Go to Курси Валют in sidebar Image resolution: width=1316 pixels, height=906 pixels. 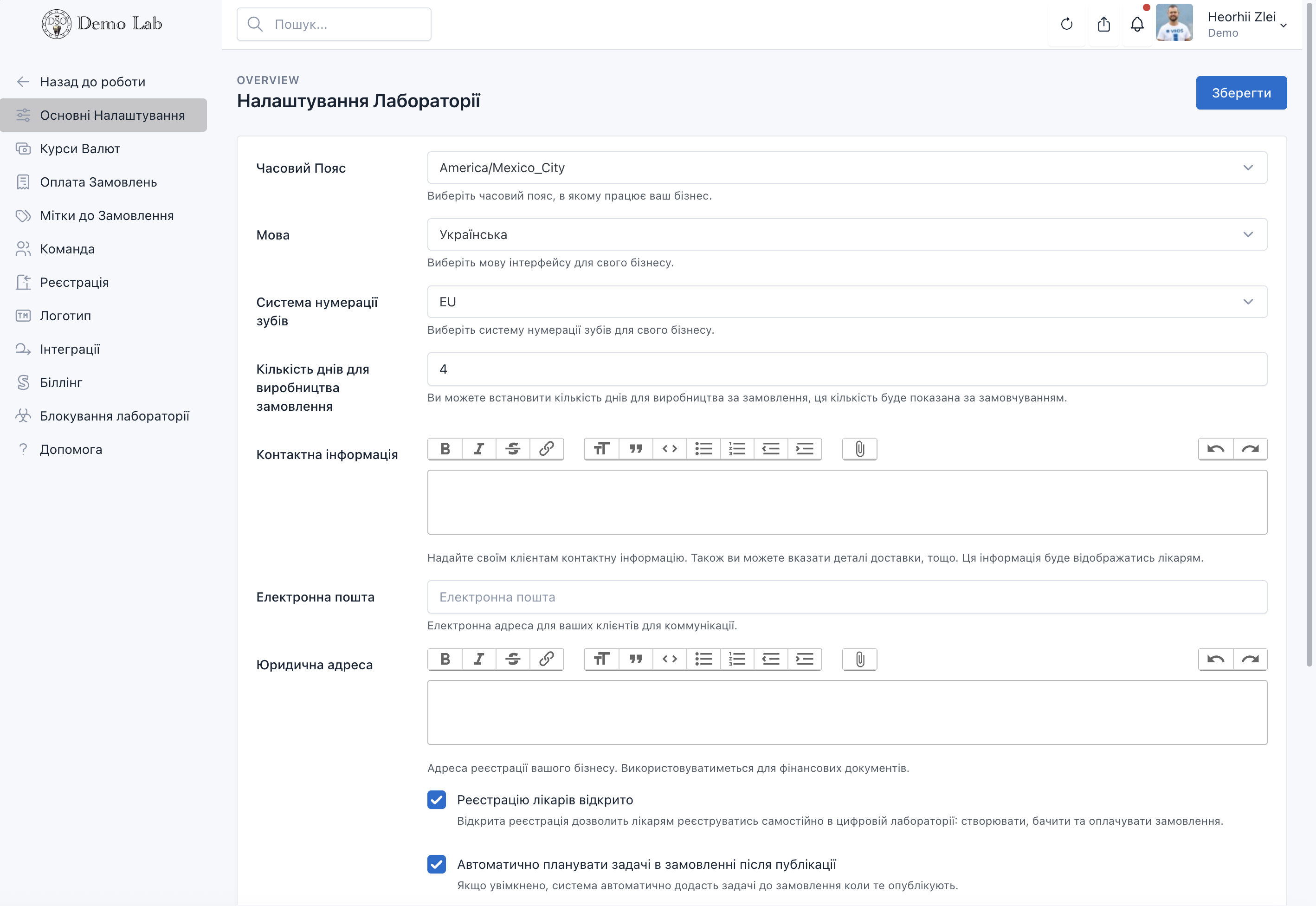[80, 149]
